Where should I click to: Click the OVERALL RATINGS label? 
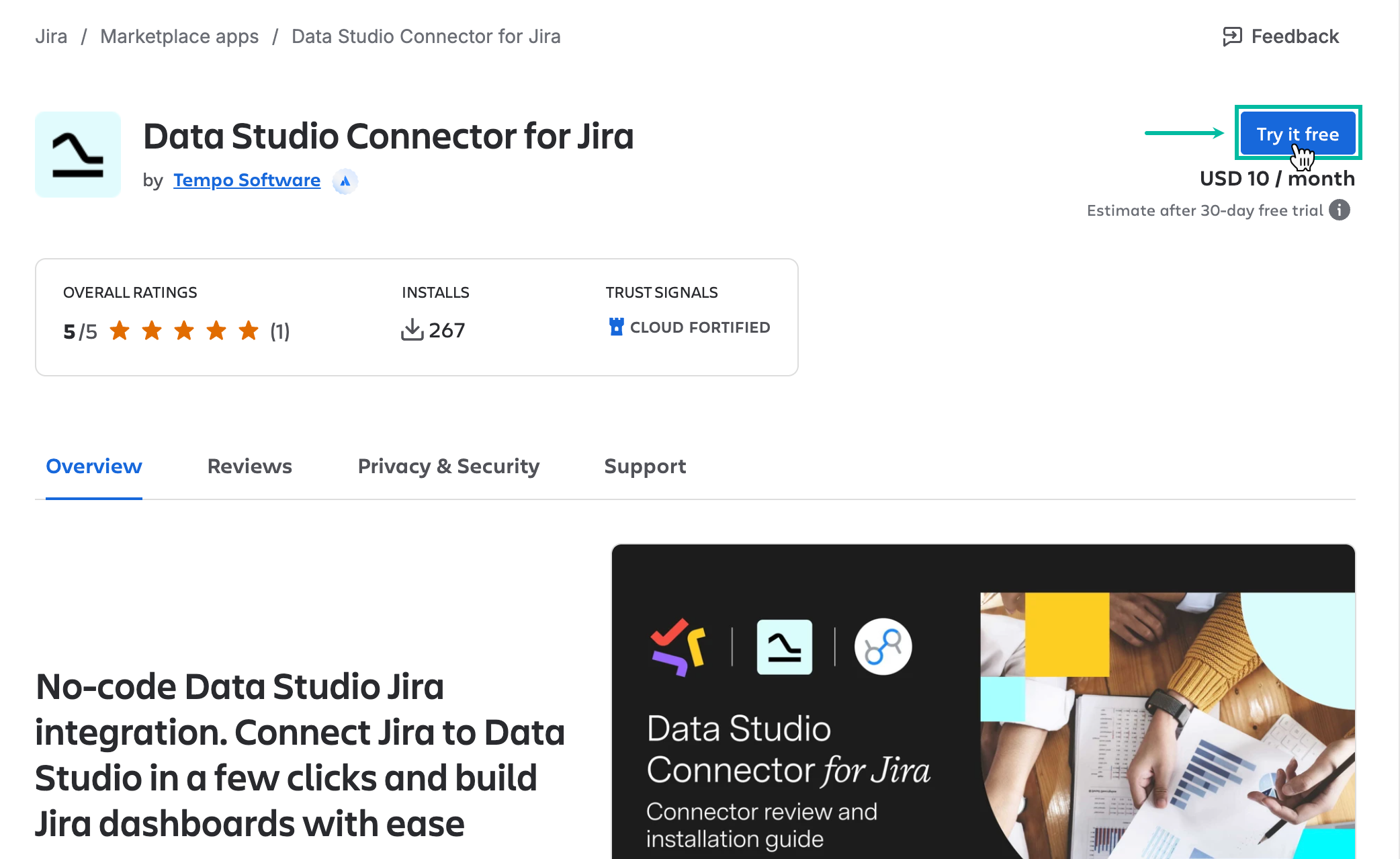tap(130, 292)
